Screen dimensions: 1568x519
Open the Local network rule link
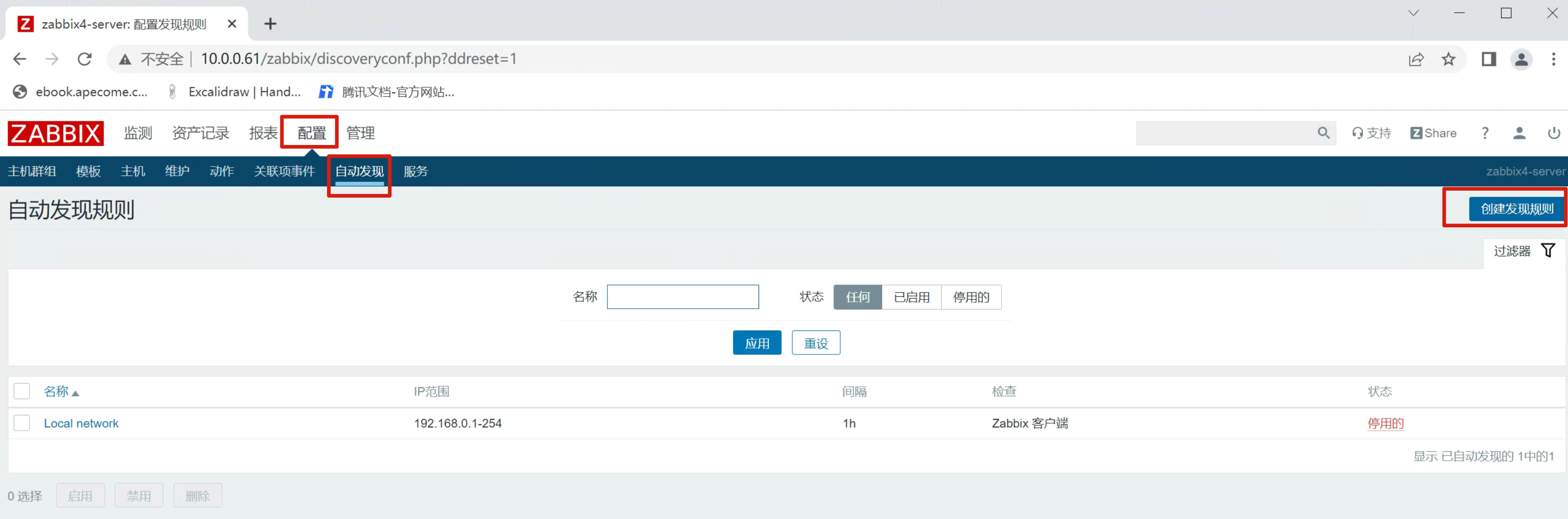click(x=81, y=424)
